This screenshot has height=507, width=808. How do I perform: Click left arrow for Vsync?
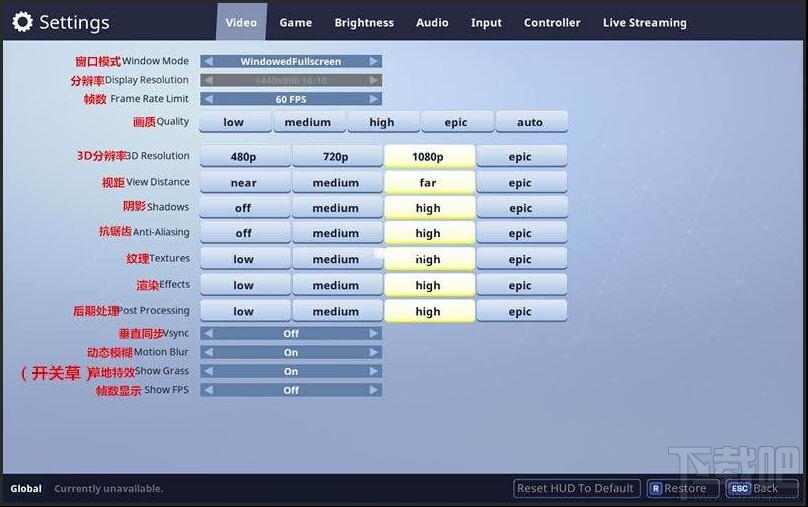[208, 333]
